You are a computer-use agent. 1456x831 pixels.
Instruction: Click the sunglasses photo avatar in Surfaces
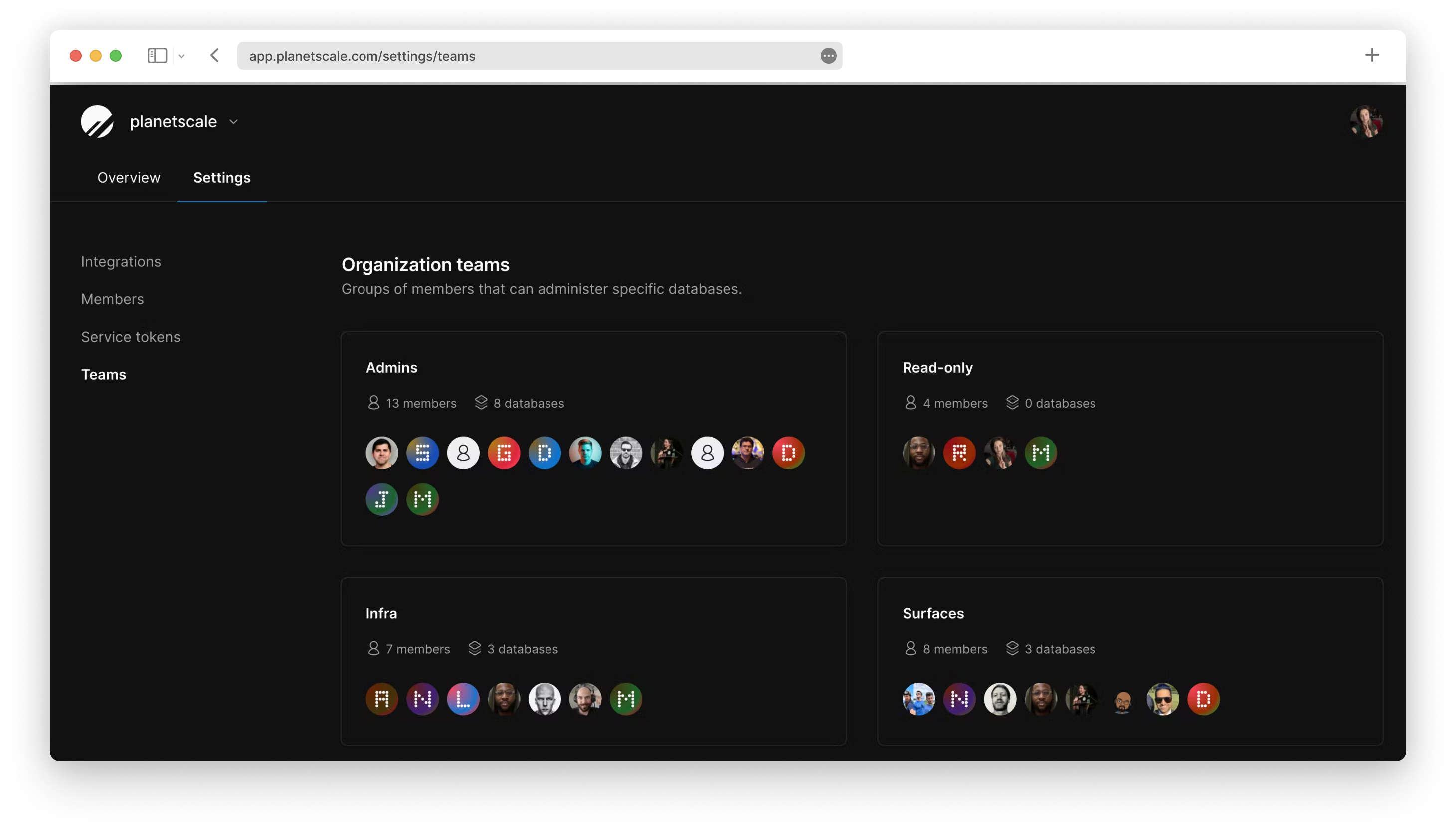pyautogui.click(x=1163, y=699)
